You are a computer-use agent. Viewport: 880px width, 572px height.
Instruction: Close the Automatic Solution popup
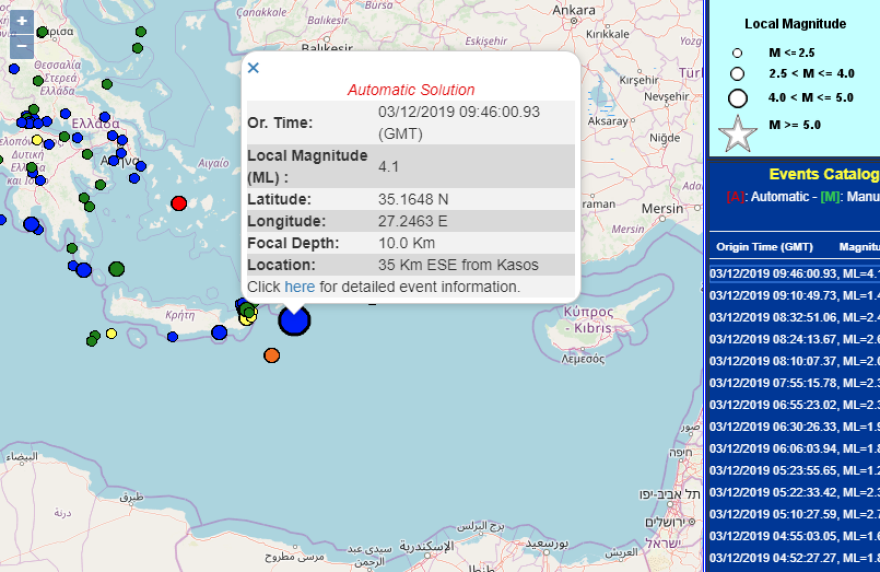pyautogui.click(x=253, y=68)
